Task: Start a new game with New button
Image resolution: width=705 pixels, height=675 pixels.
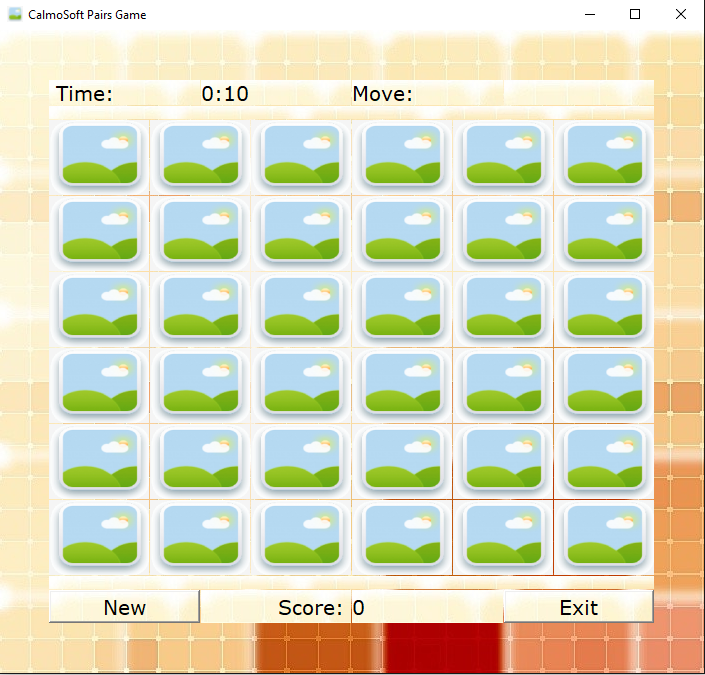Action: click(x=125, y=607)
